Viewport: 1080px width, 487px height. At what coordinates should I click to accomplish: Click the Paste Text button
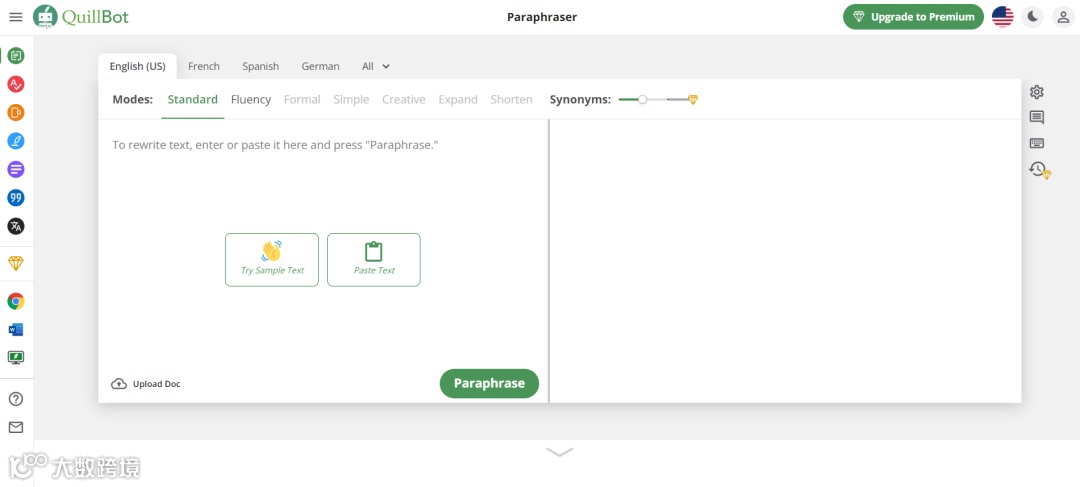pyautogui.click(x=374, y=260)
